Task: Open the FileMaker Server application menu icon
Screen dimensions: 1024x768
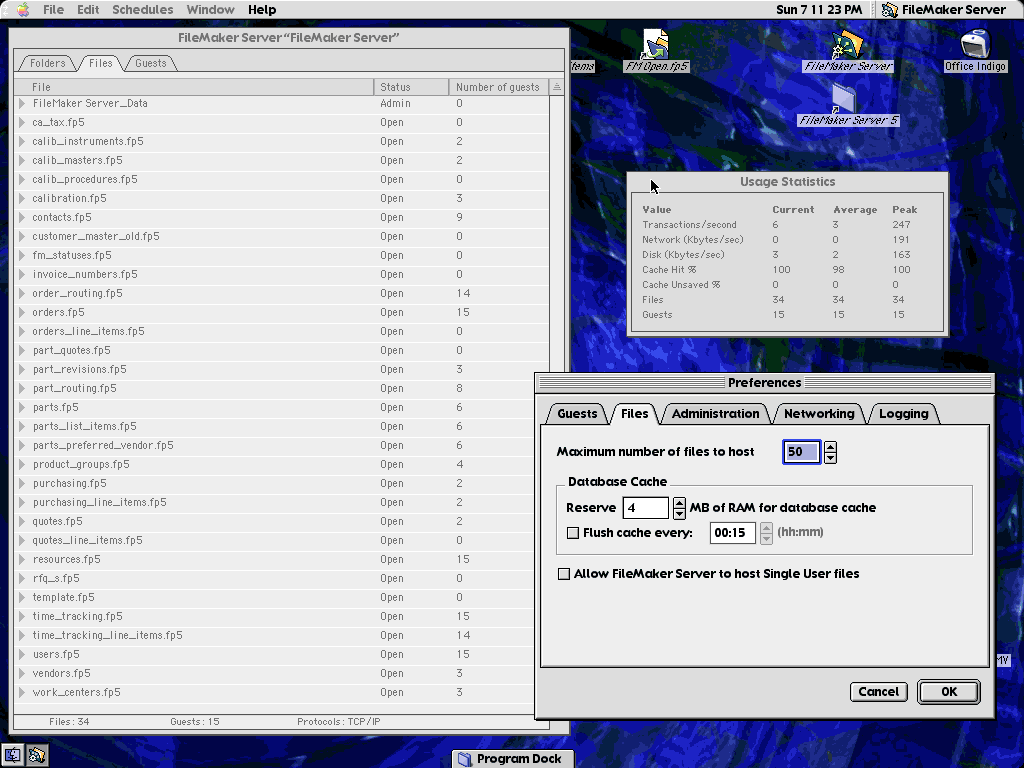Action: tap(889, 10)
